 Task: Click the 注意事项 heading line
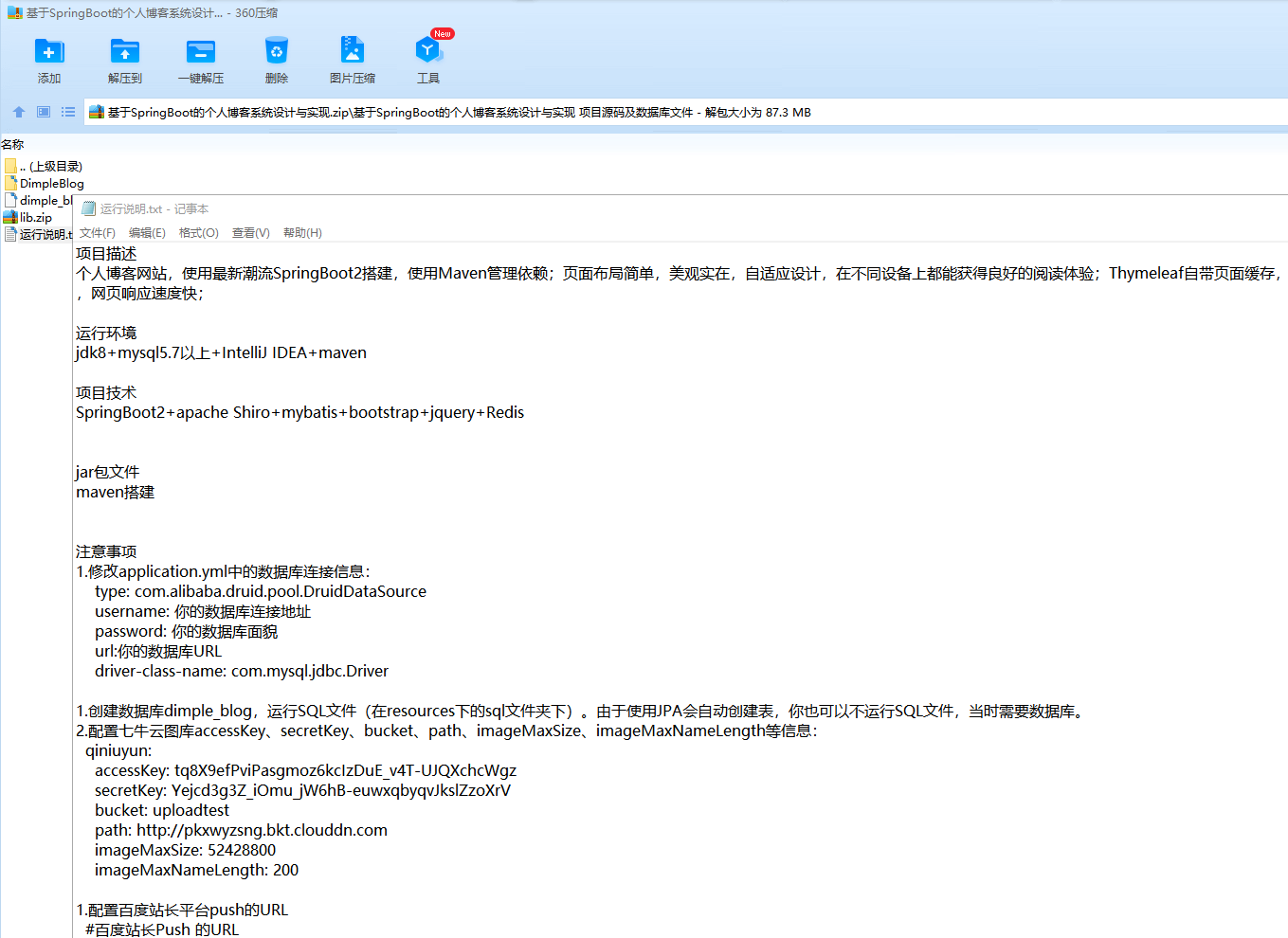106,552
